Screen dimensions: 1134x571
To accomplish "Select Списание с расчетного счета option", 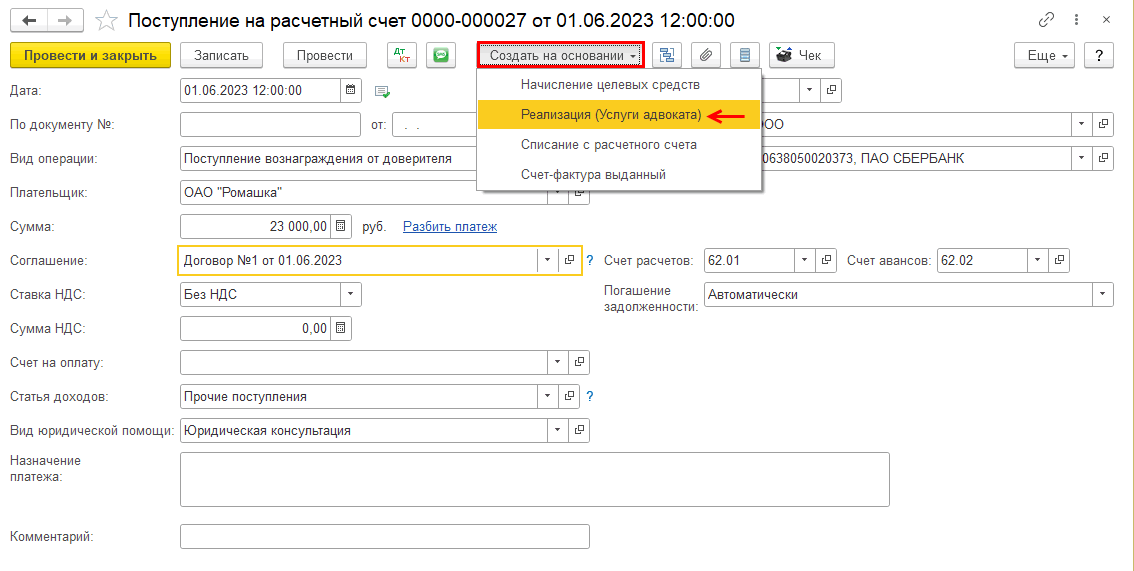I will coord(608,144).
